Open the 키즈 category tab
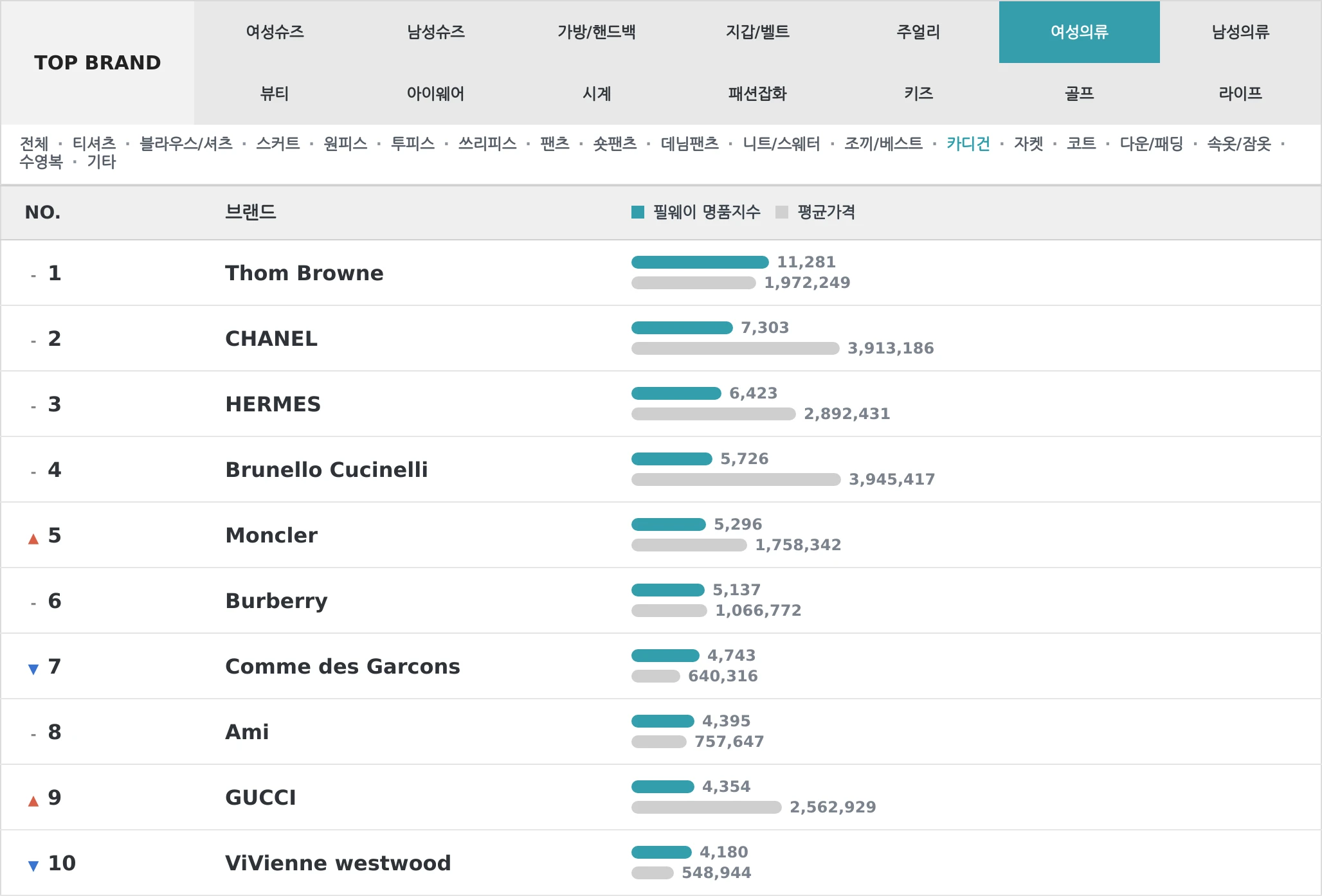Screen dimensions: 1322x896 tap(918, 93)
